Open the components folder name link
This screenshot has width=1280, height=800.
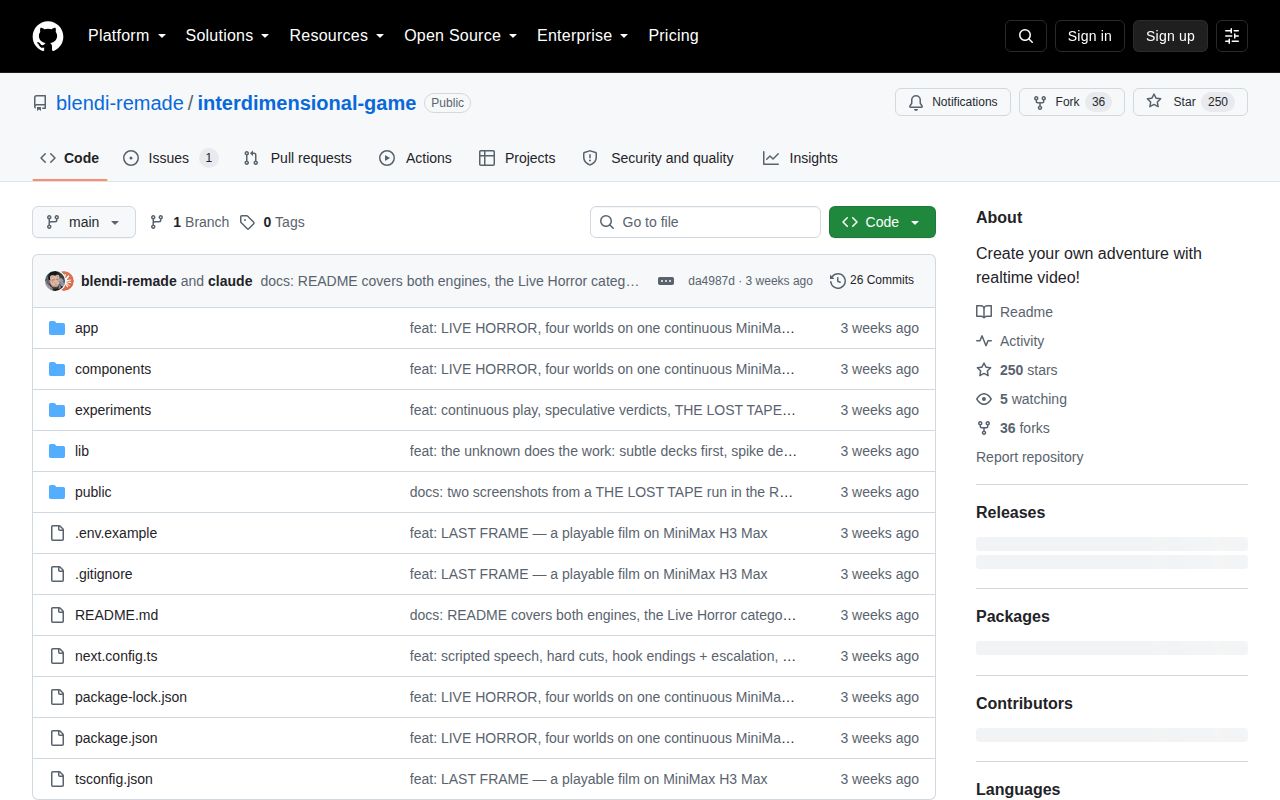(x=113, y=369)
